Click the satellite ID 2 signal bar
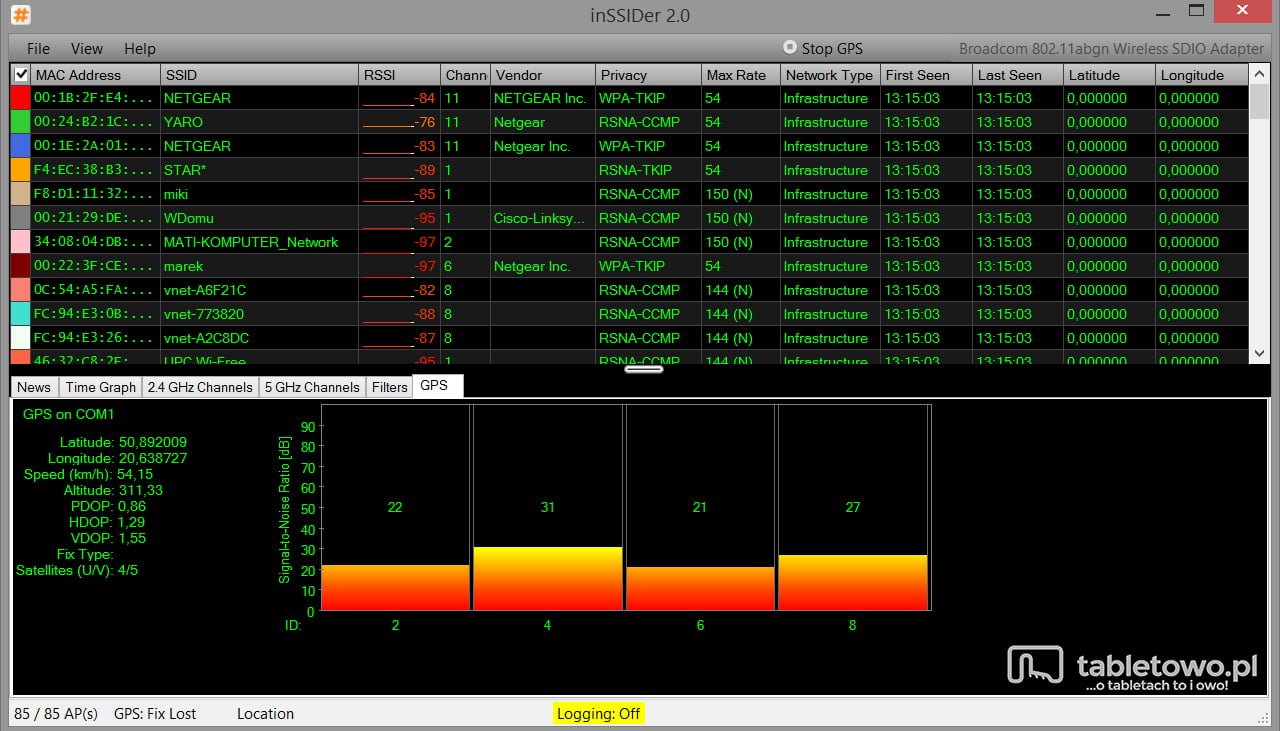Viewport: 1280px width, 731px height. 395,587
